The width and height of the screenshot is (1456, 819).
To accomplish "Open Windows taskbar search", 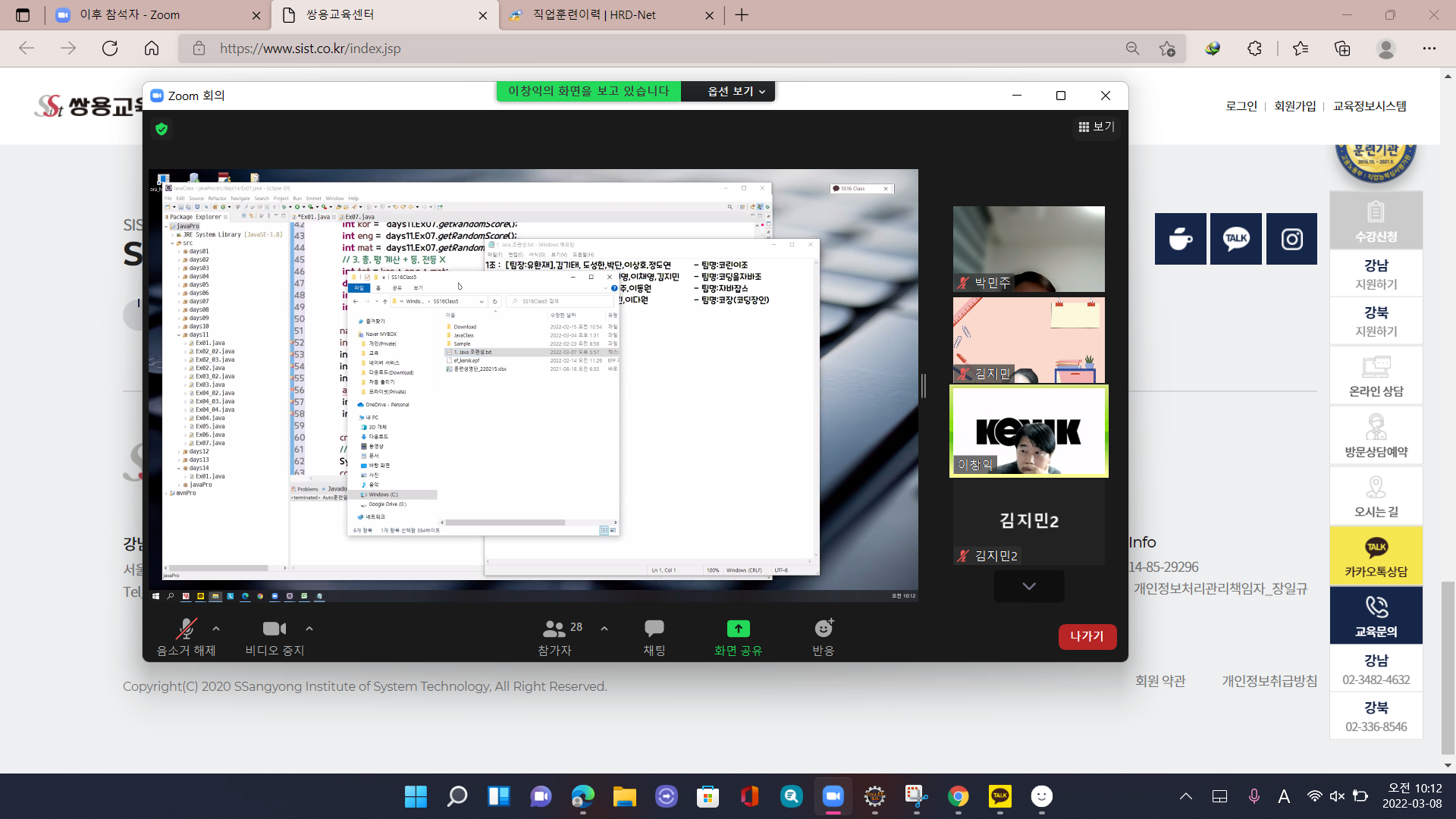I will coord(457,796).
